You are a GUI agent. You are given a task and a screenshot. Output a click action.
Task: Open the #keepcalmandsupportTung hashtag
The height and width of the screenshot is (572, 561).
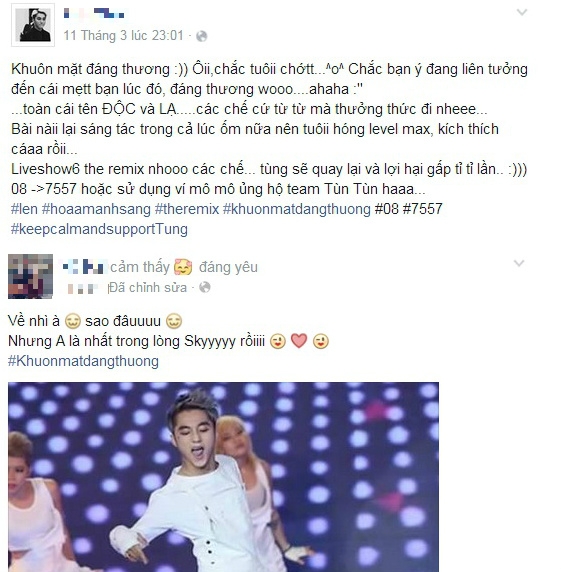99,229
